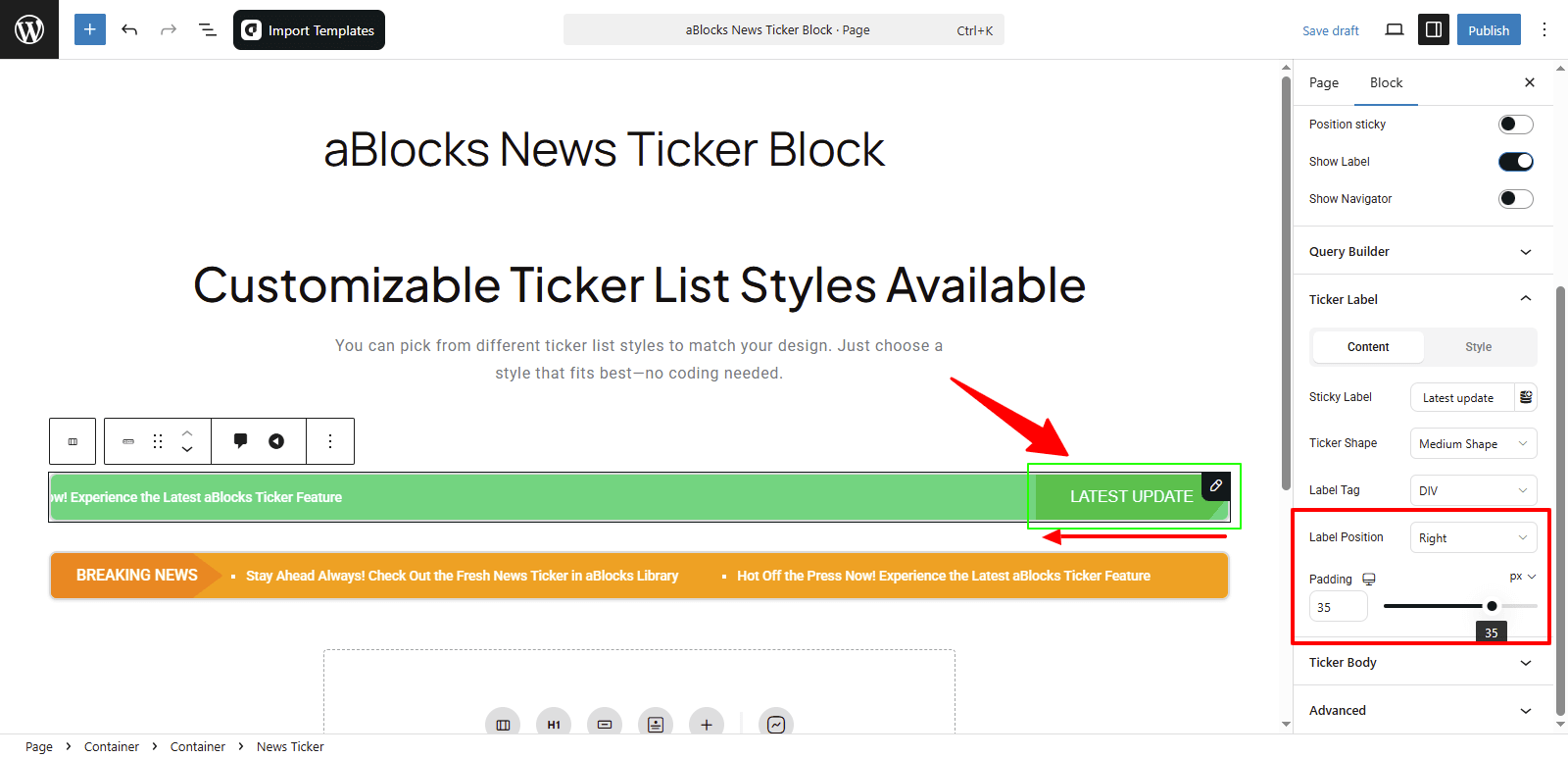Expand the Query Builder panel
The height and width of the screenshot is (758, 1568).
(x=1421, y=252)
